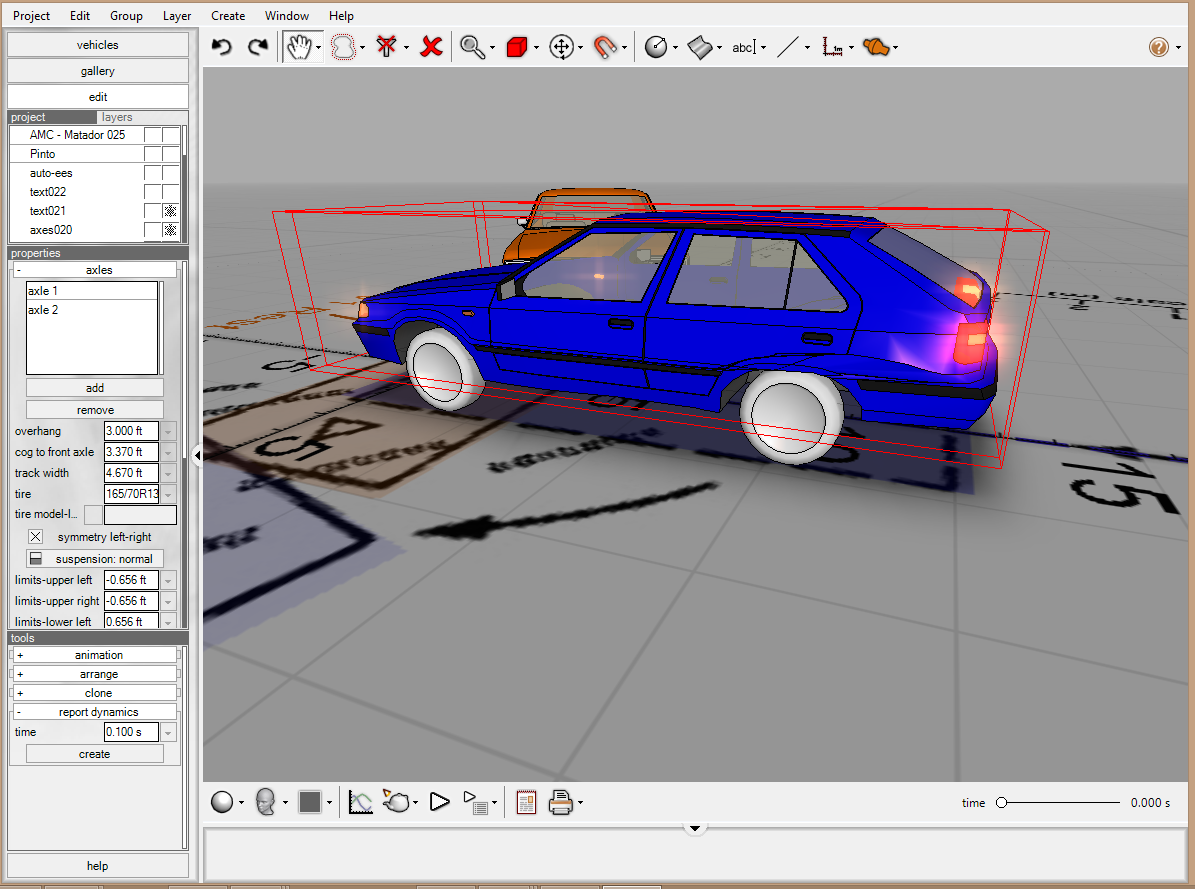
Task: Toggle second checkbox of Pinto row
Action: (x=171, y=154)
